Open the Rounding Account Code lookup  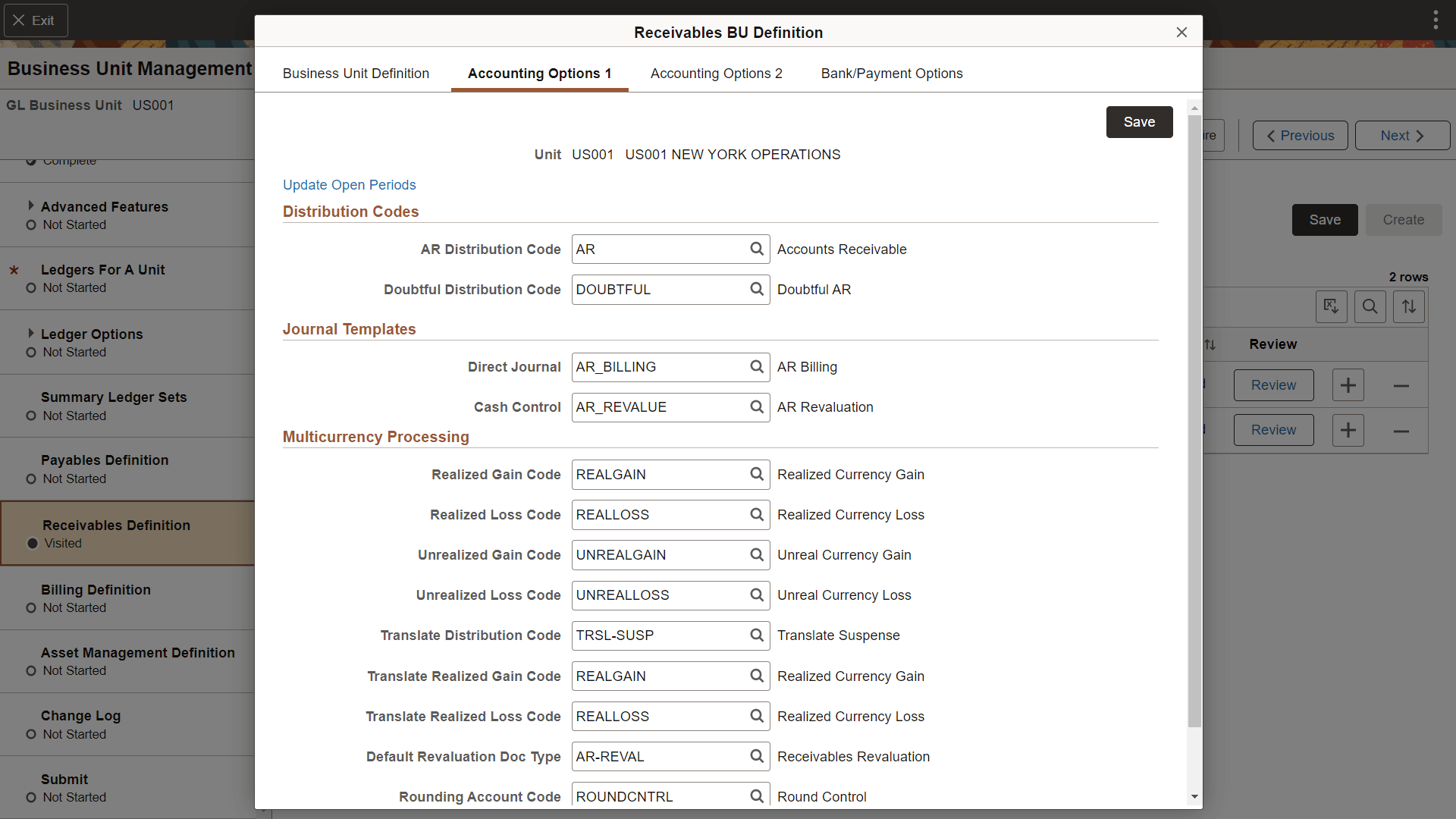tap(756, 796)
